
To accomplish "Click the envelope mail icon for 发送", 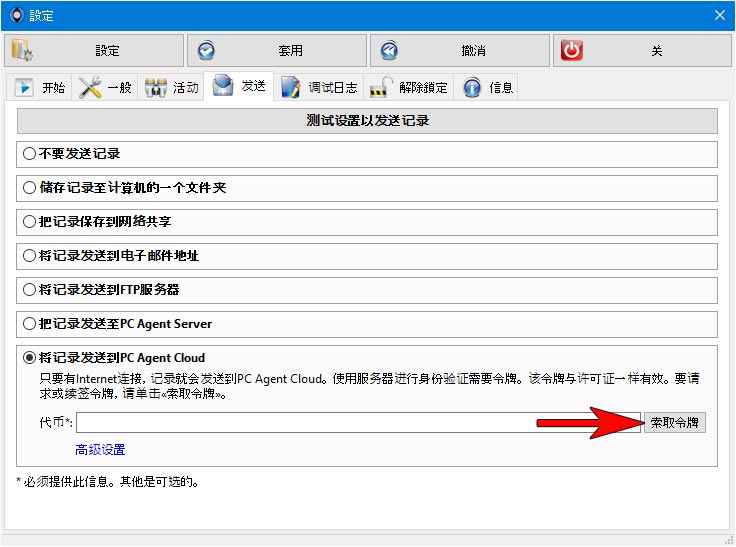I will point(222,85).
